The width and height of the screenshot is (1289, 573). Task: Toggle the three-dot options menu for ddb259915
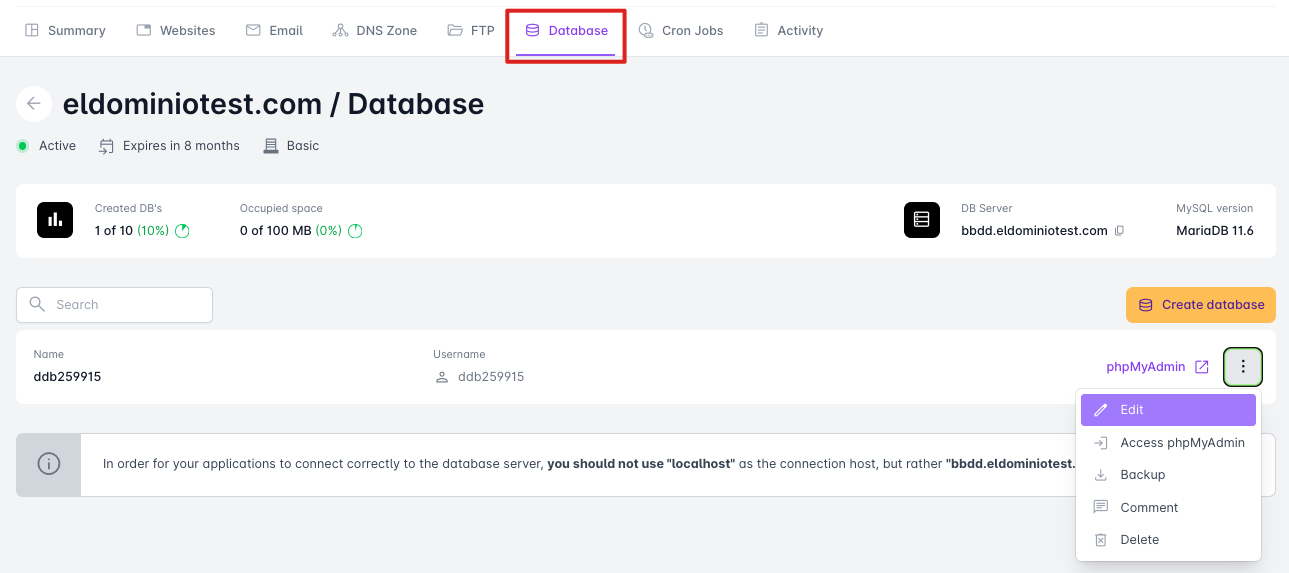[x=1243, y=367]
